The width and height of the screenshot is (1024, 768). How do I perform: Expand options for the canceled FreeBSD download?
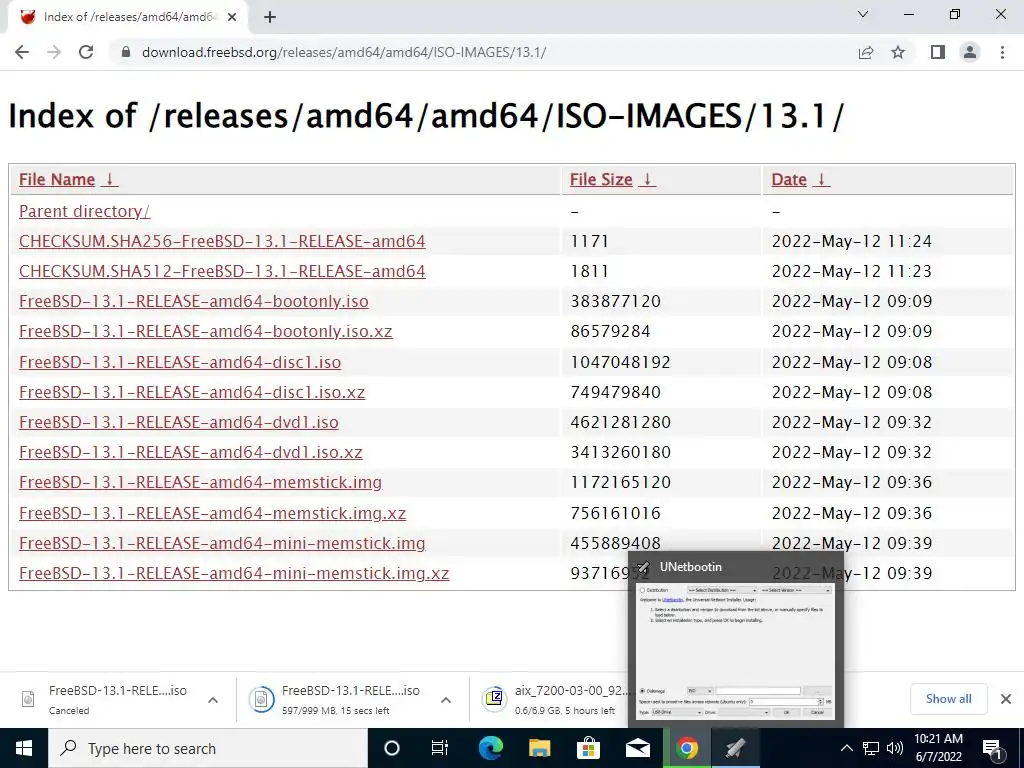coord(213,699)
